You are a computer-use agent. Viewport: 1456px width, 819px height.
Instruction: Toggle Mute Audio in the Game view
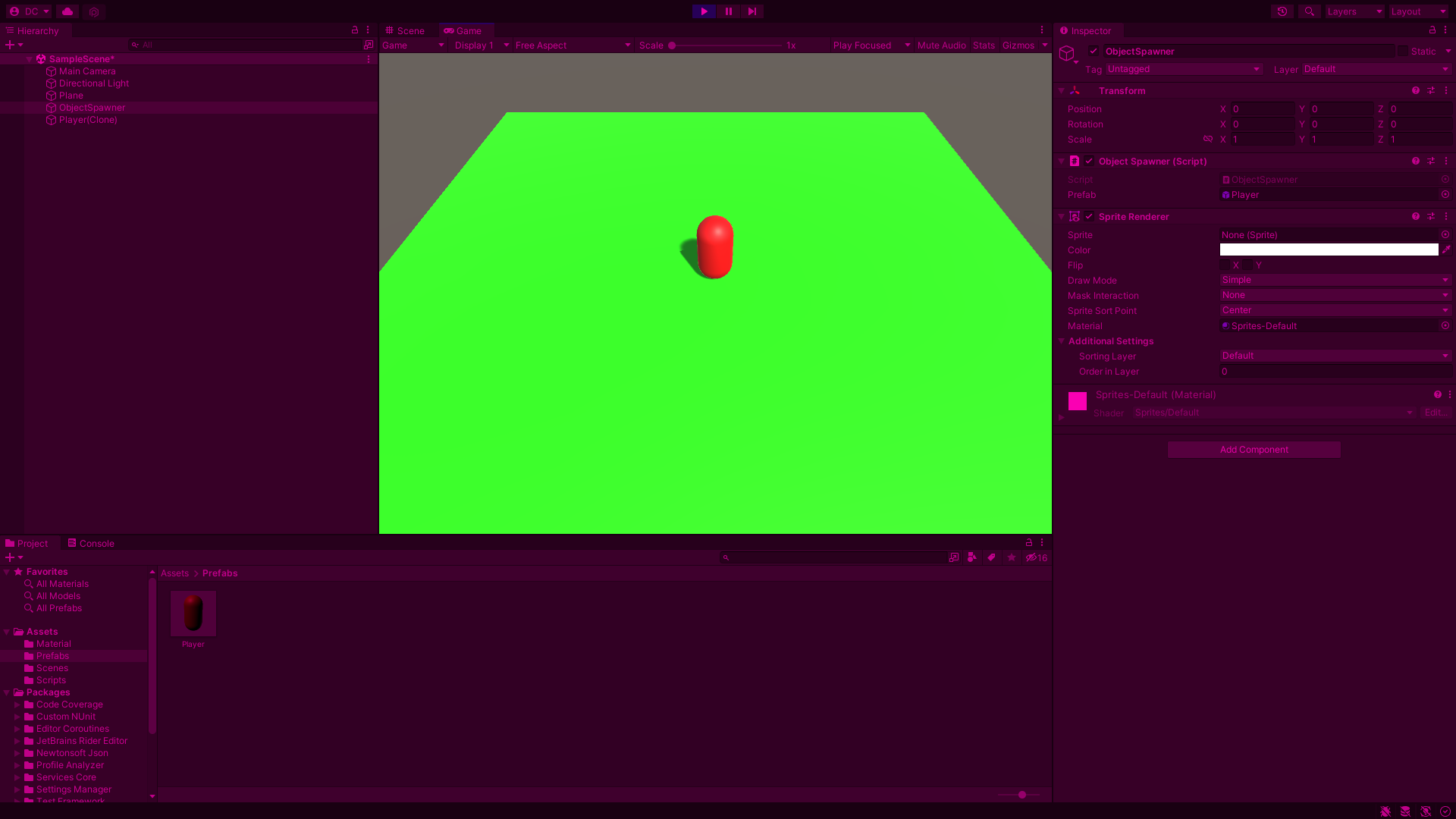point(941,45)
